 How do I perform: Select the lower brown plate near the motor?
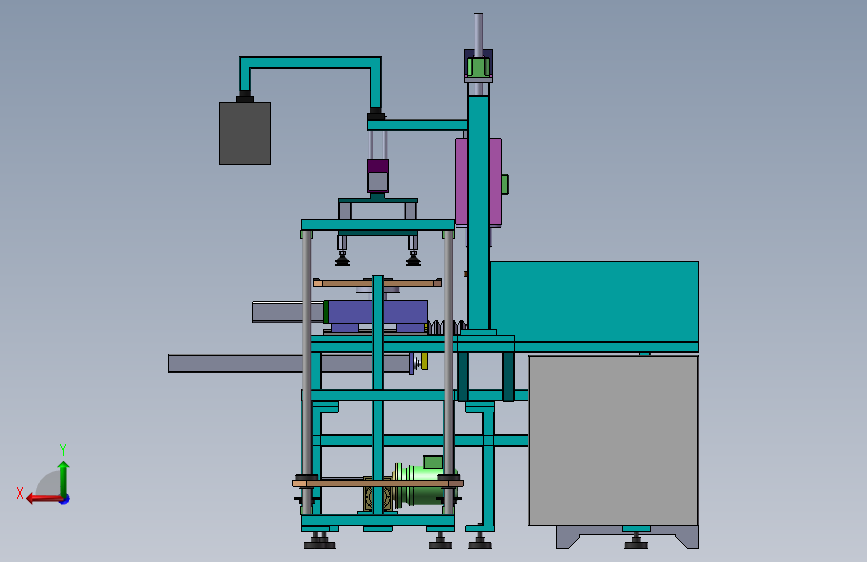378,483
